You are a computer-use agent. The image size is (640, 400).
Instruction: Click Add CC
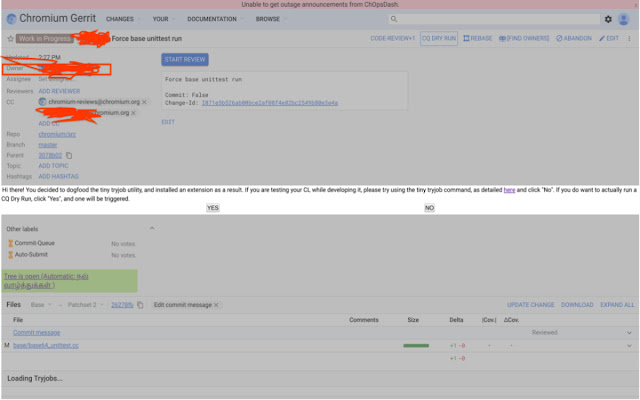coord(49,124)
